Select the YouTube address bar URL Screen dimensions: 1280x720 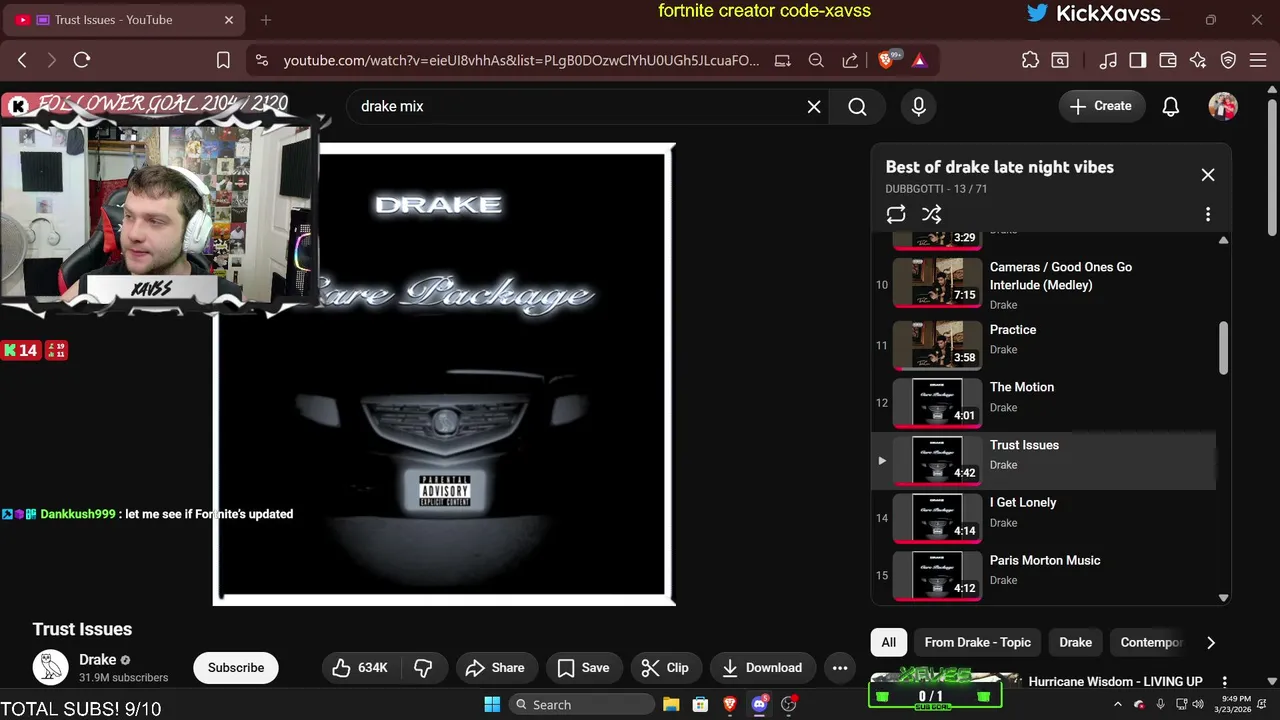tap(521, 60)
